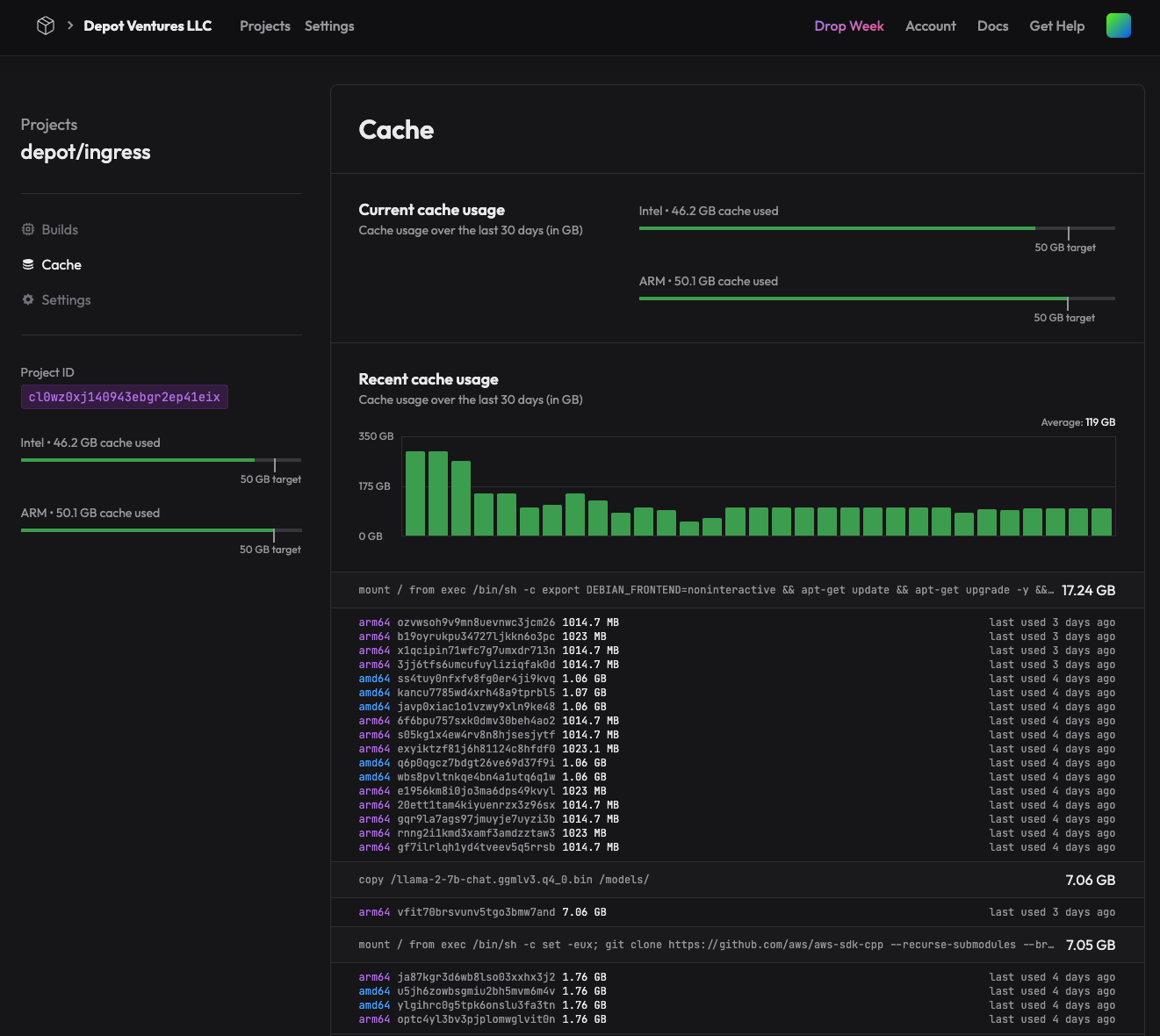Open Settings in the top navigation bar

coord(329,26)
